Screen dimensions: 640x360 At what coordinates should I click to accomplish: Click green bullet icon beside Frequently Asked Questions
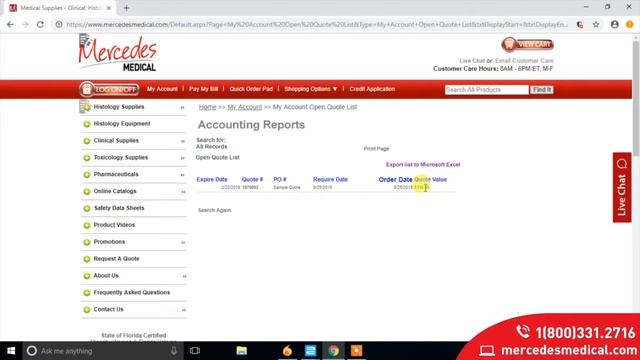[87, 293]
